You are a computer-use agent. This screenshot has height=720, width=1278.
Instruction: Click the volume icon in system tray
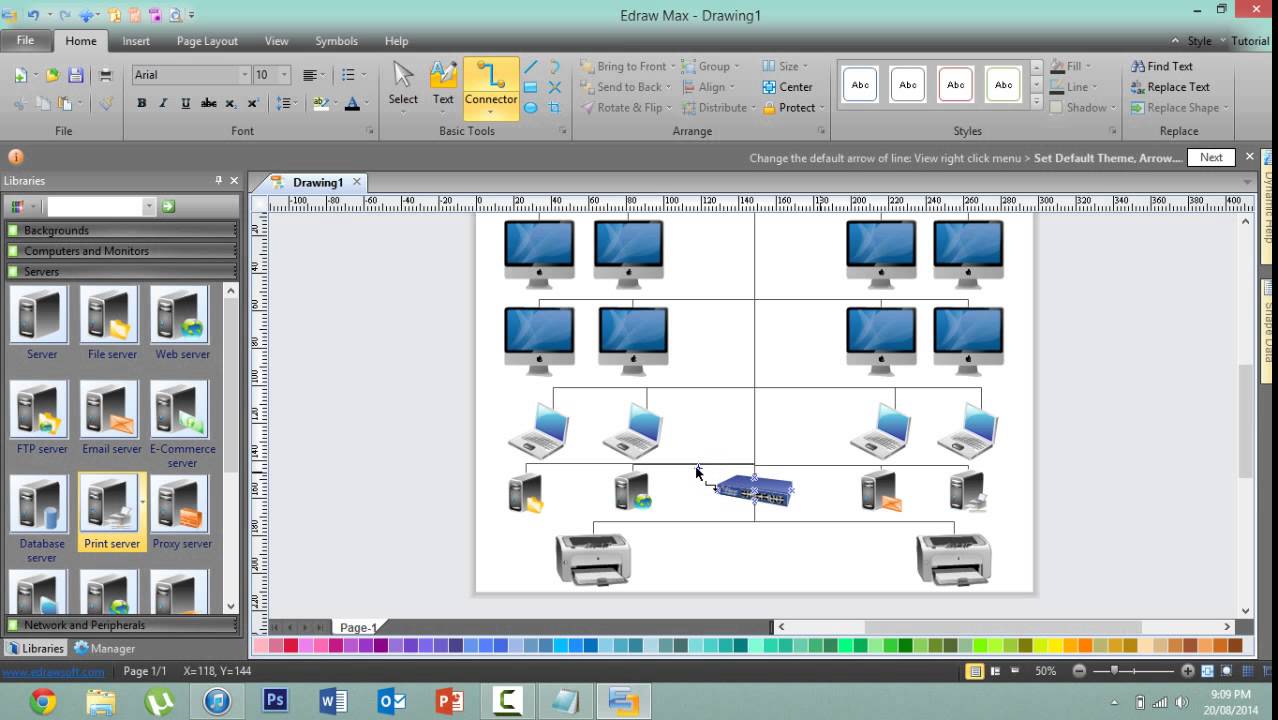(x=1183, y=702)
